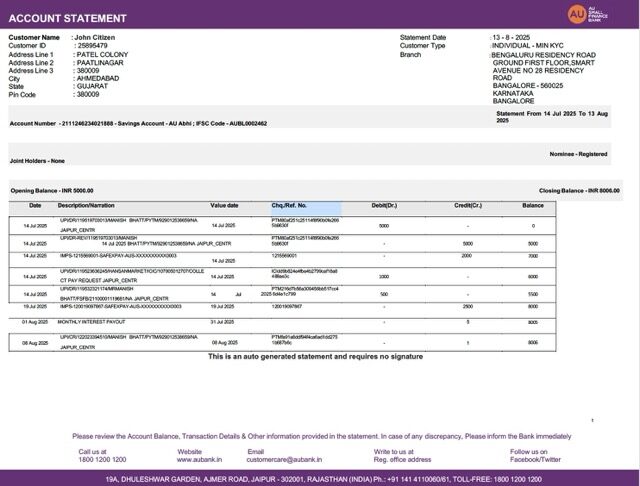Select the Statement From 14 Jul 2025 period text
640x486 pixels.
tap(552, 117)
